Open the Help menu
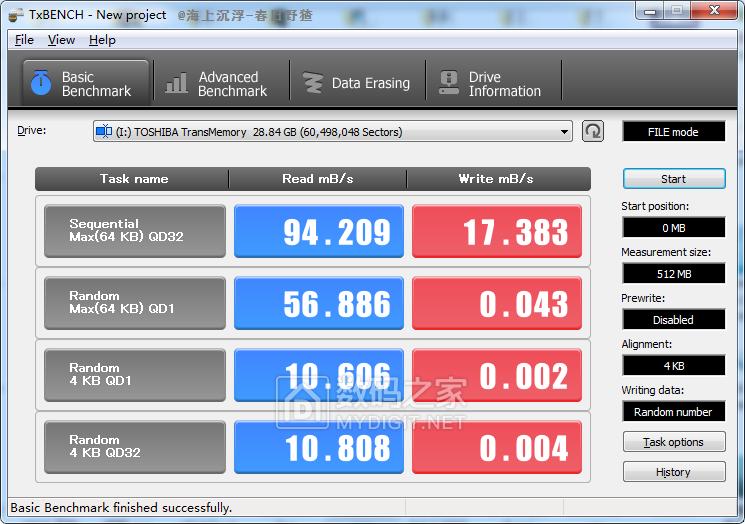This screenshot has width=745, height=524. pos(102,40)
